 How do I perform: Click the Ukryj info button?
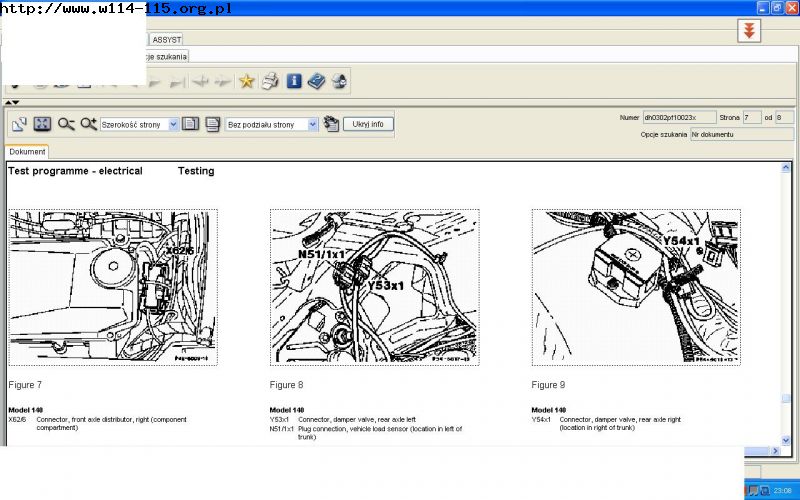click(368, 124)
